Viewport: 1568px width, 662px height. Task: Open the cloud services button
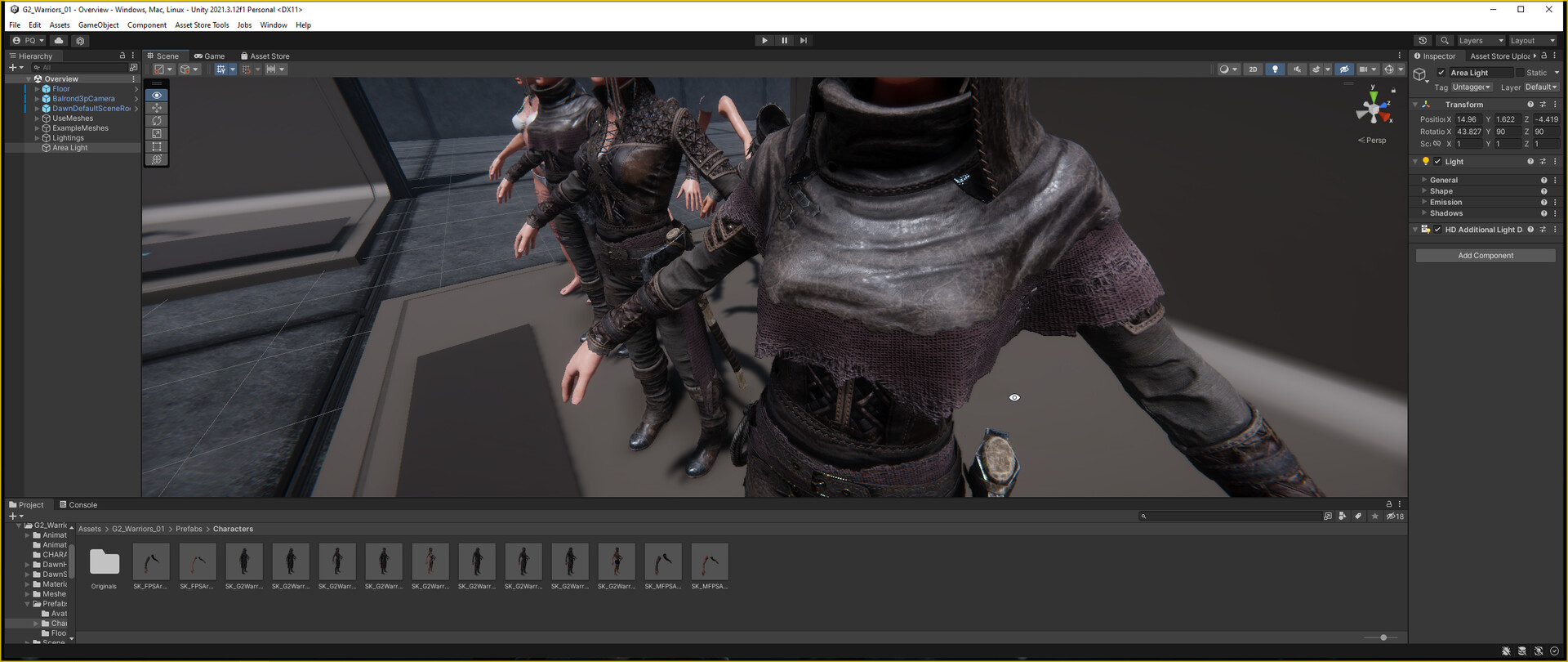(59, 40)
